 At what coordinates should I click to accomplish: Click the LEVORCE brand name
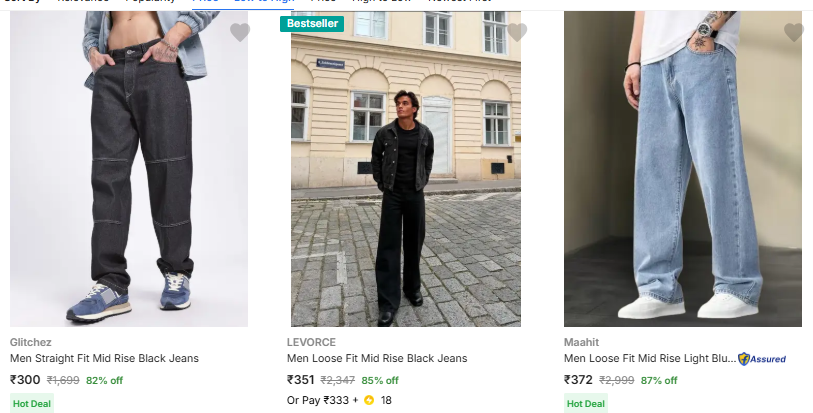point(311,341)
